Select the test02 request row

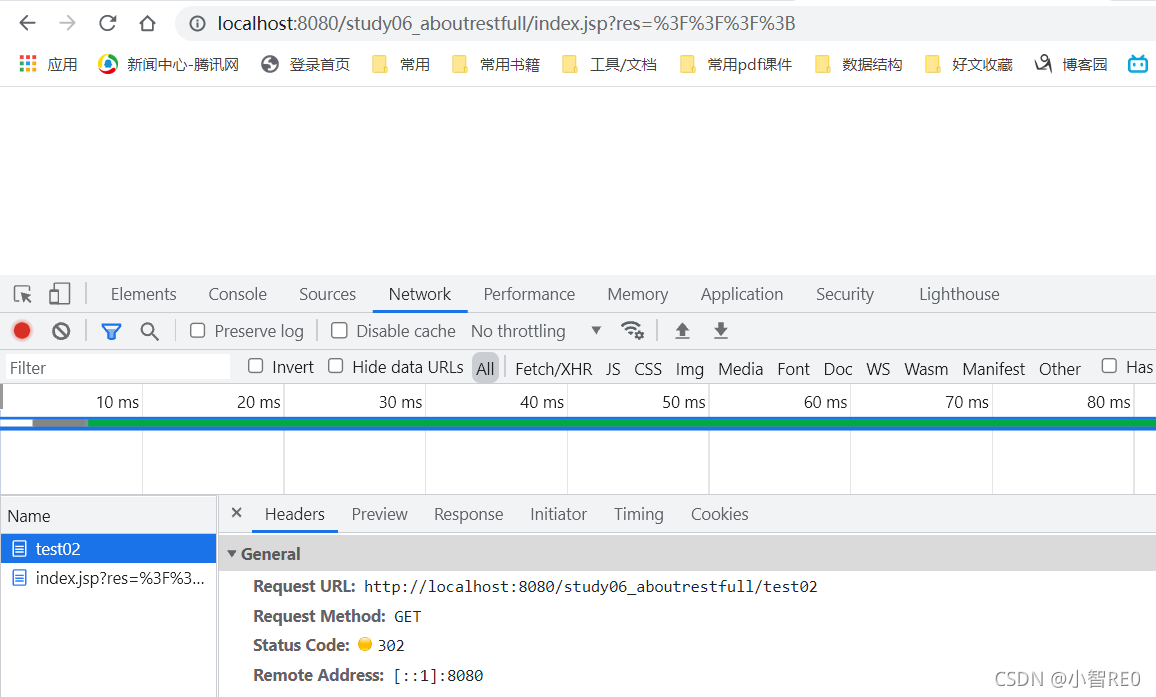[x=108, y=549]
